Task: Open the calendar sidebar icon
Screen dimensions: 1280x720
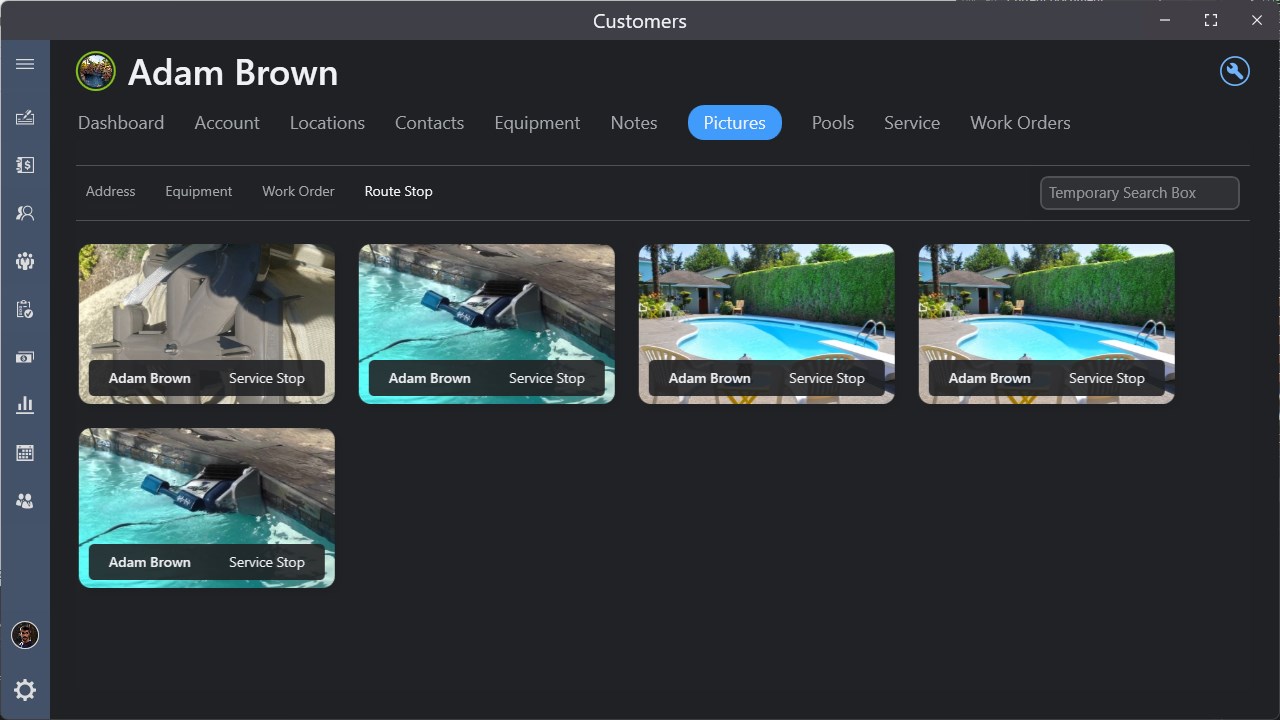Action: click(x=25, y=453)
